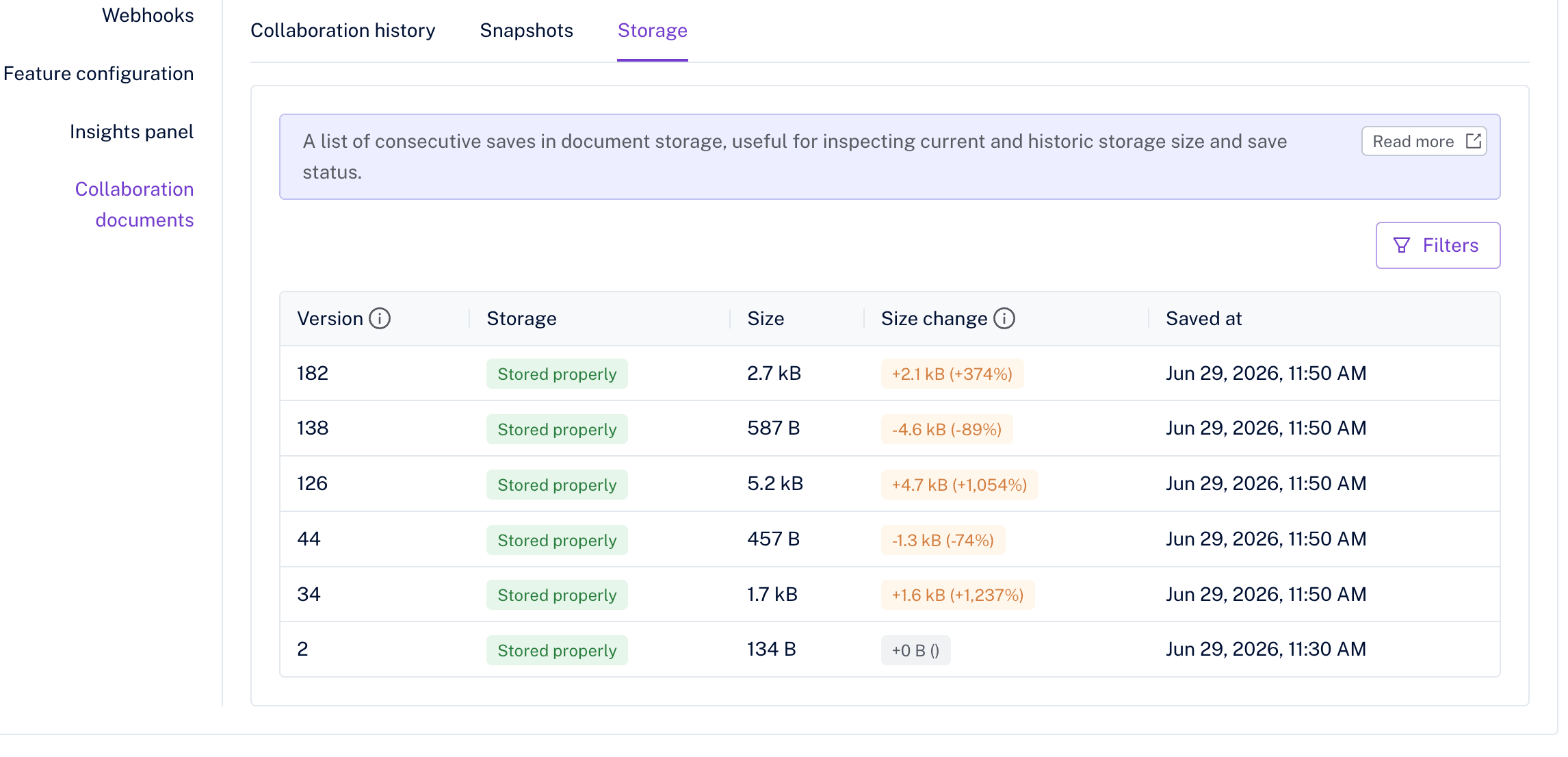
Task: Click Stored properly badge for version 126
Action: coord(557,485)
